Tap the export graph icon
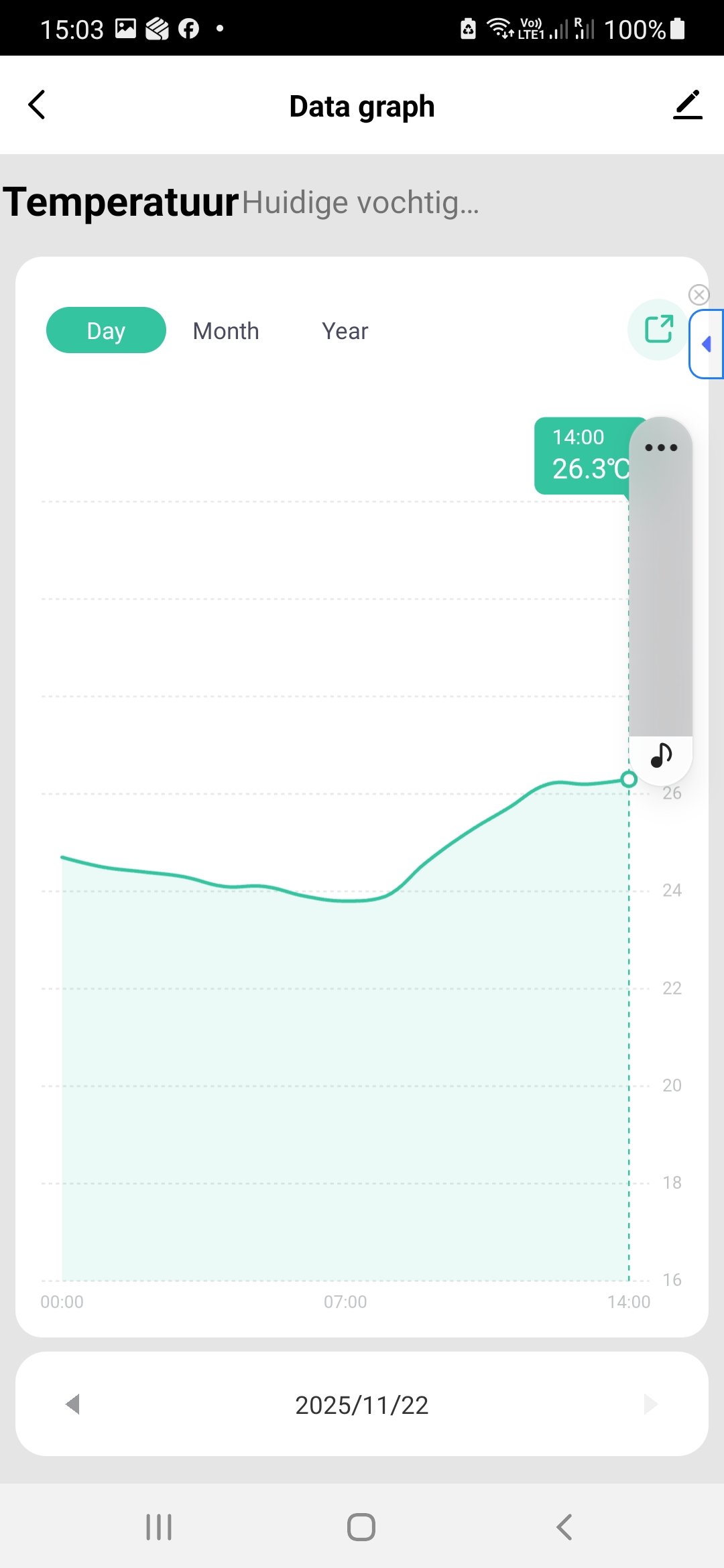 [x=658, y=330]
